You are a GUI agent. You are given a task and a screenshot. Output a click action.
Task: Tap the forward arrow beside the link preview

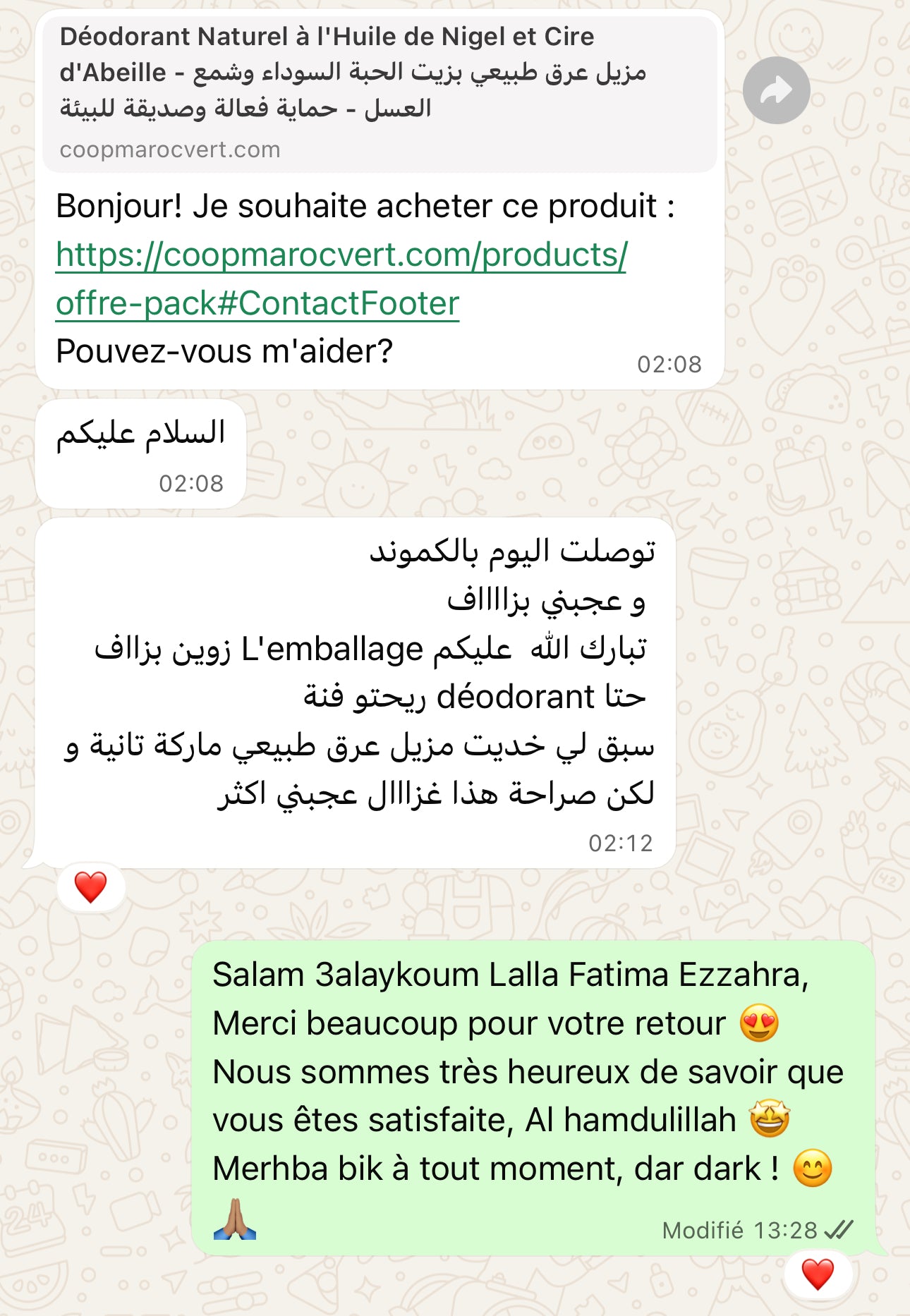pos(776,90)
